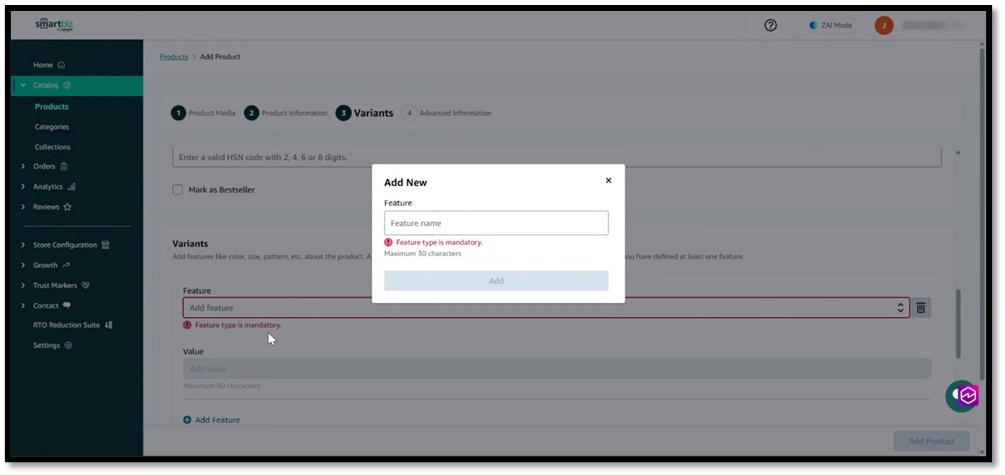Click the Add Feature link
The image size is (1005, 475).
[212, 420]
